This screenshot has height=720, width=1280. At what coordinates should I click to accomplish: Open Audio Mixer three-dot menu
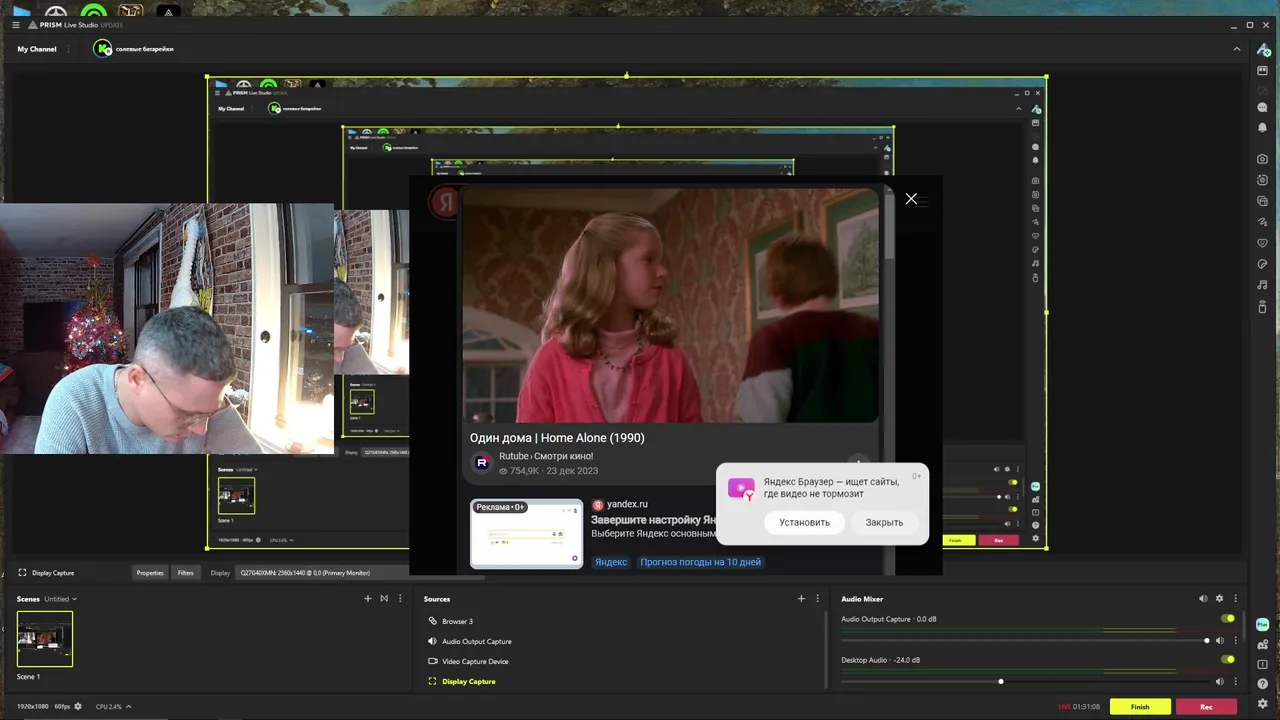click(x=1235, y=599)
